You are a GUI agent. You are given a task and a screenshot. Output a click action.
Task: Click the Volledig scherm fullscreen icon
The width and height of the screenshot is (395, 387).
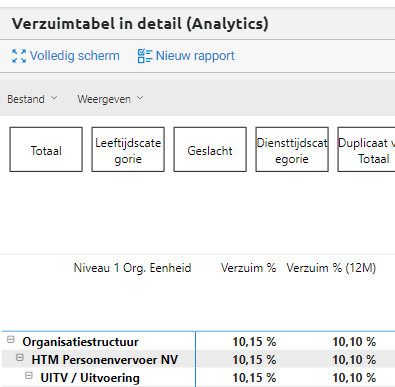pos(19,56)
